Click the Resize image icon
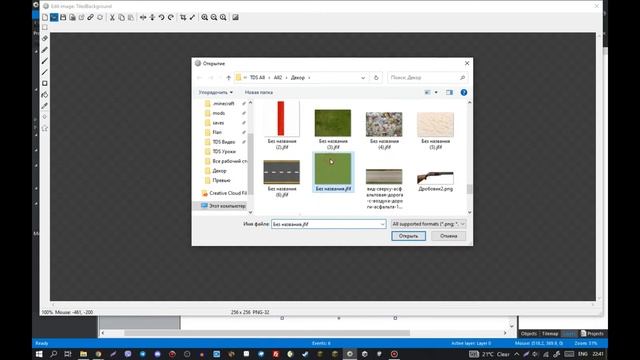The height and width of the screenshot is (360, 640). click(193, 18)
